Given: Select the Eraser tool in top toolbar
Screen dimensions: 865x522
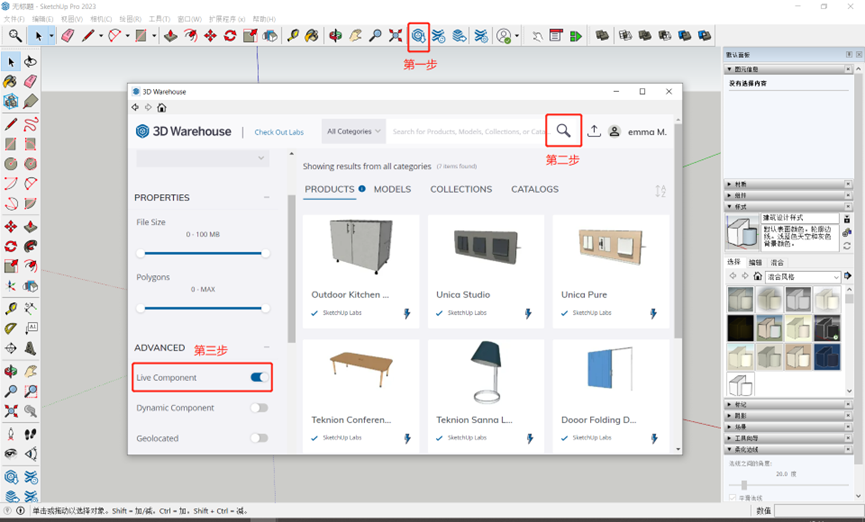Looking at the screenshot, I should point(68,36).
